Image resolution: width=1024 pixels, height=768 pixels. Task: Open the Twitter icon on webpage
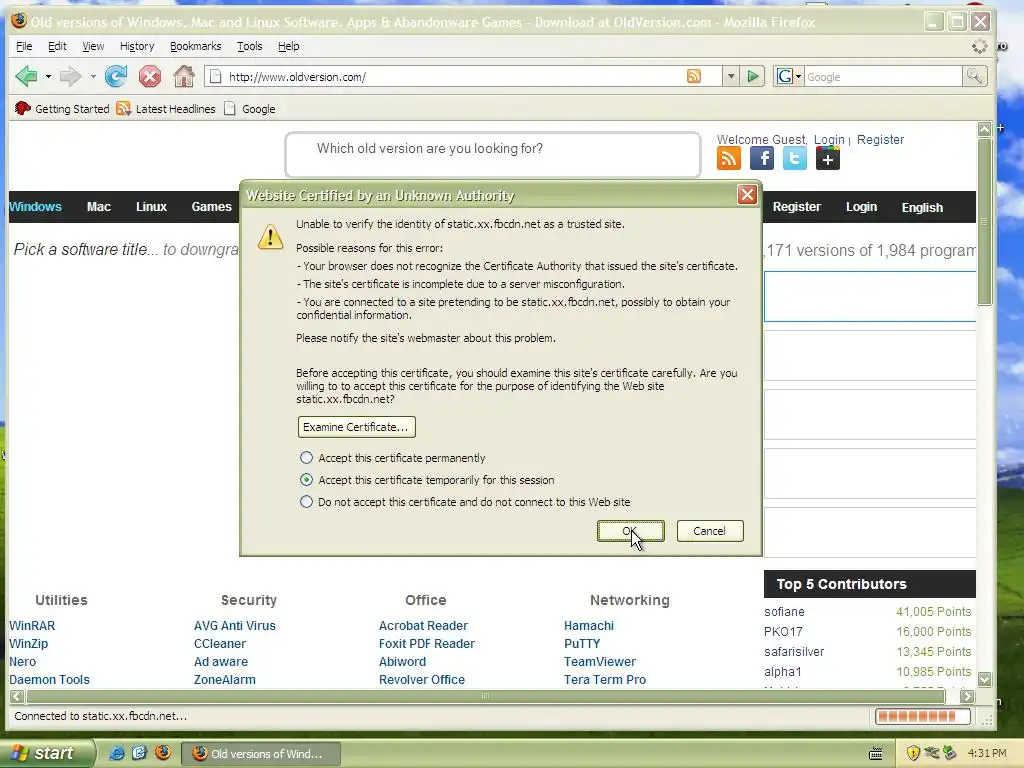tap(794, 158)
